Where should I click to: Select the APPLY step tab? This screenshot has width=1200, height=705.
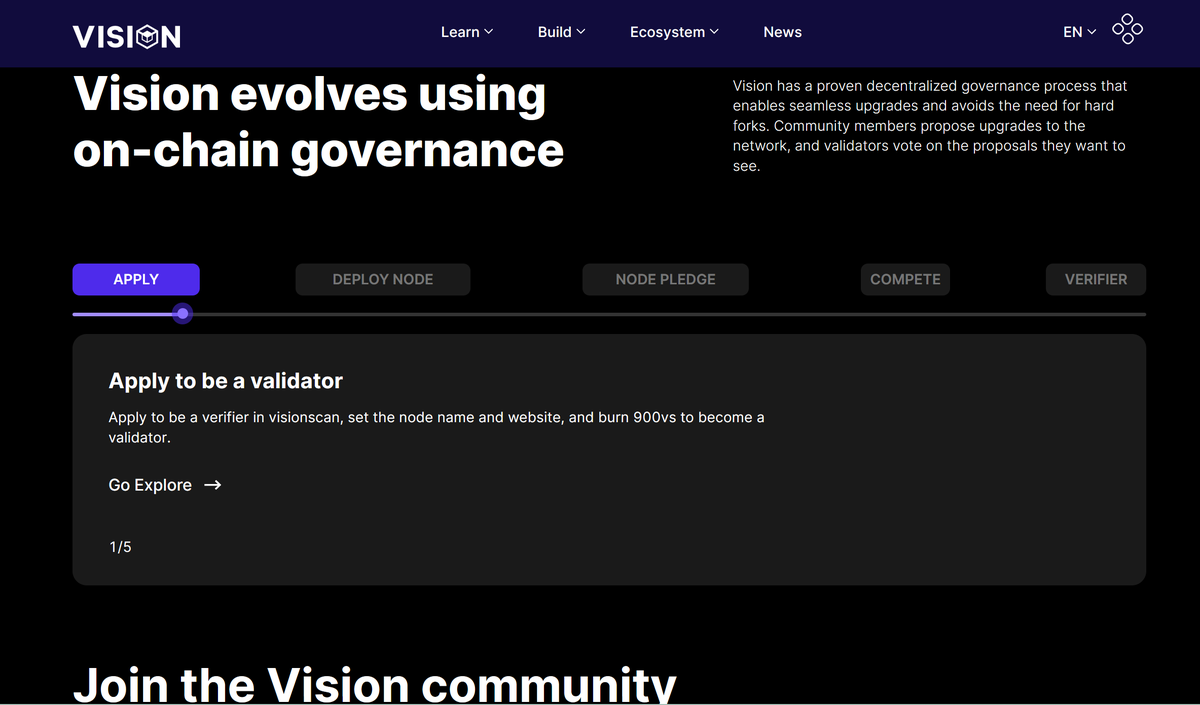136,279
